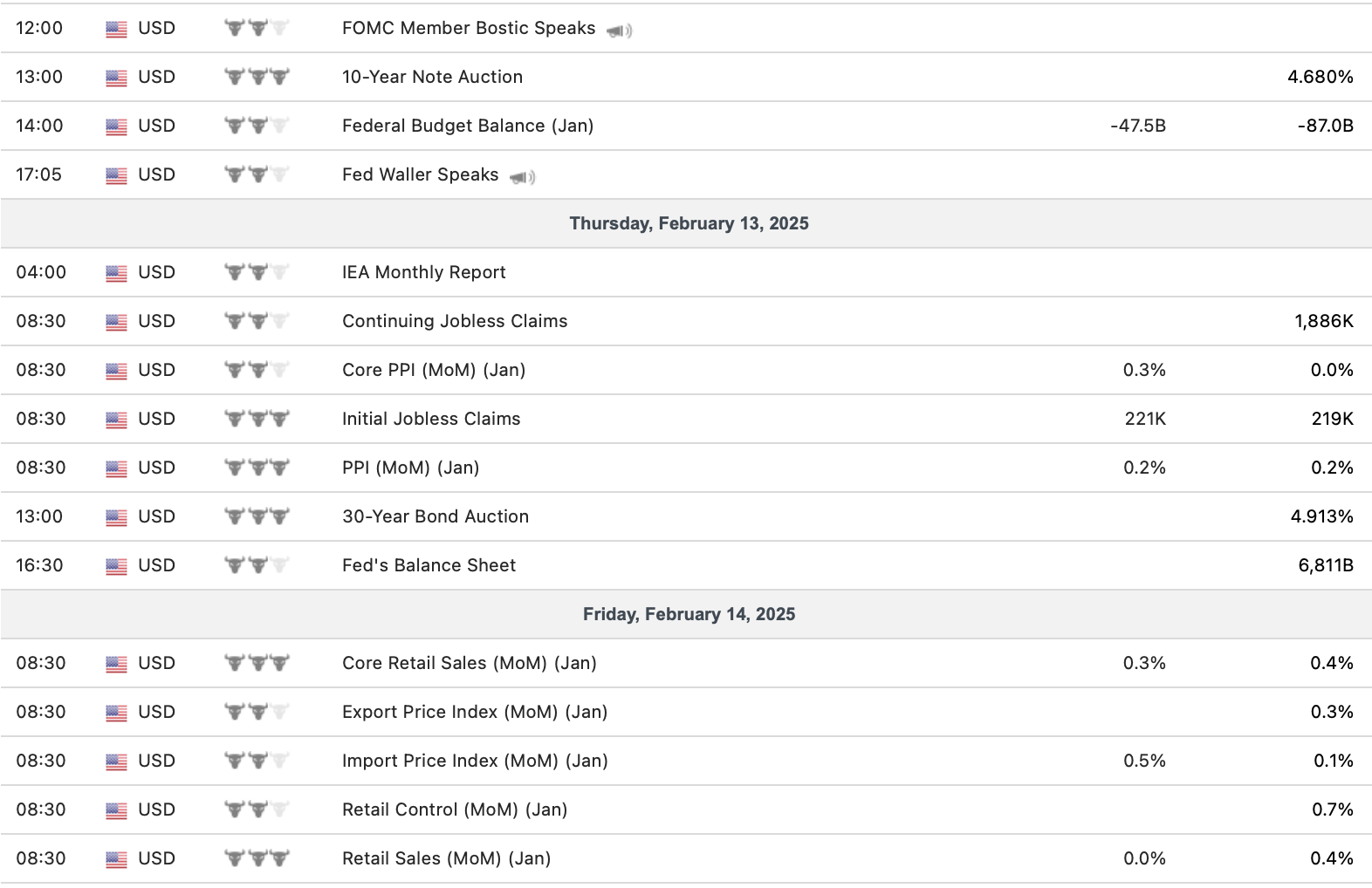Open Import Price Index (MoM) event
1372x888 pixels.
474,761
